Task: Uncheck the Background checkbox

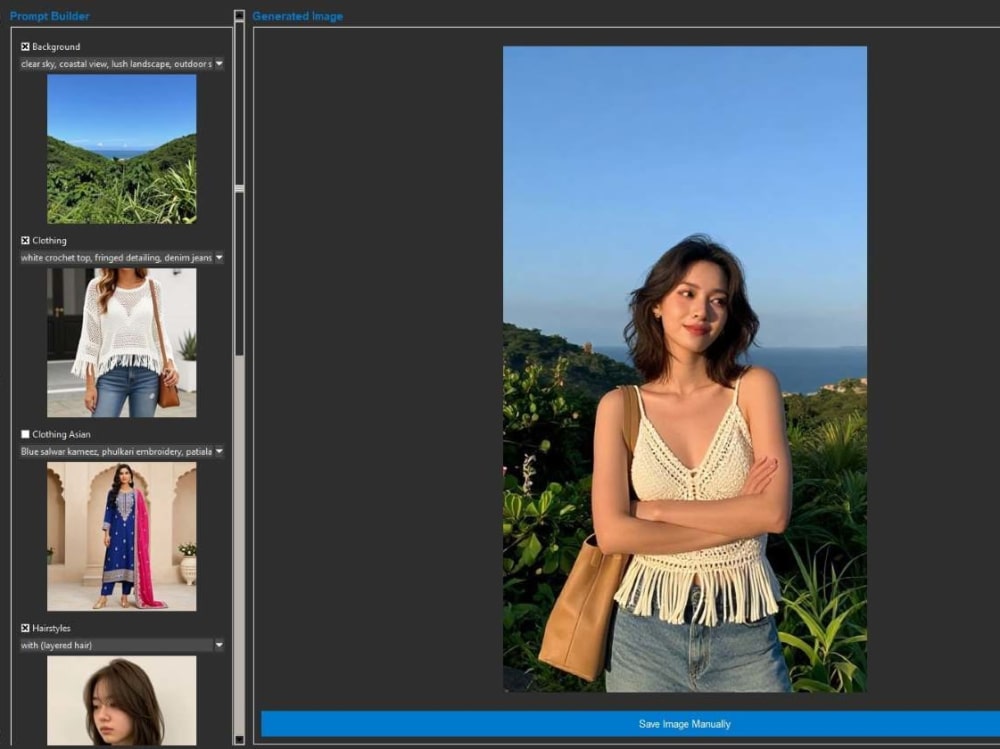Action: click(25, 47)
